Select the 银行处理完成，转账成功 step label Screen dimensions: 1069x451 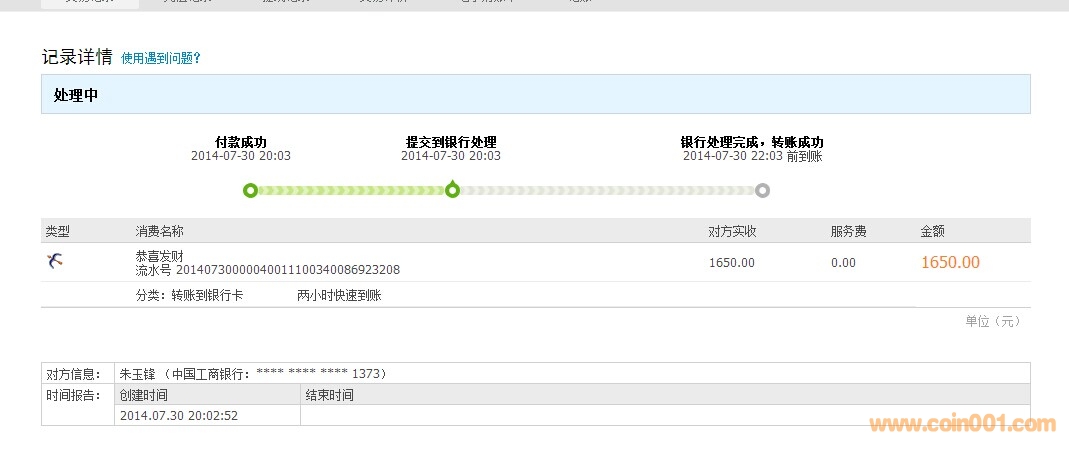tap(752, 142)
